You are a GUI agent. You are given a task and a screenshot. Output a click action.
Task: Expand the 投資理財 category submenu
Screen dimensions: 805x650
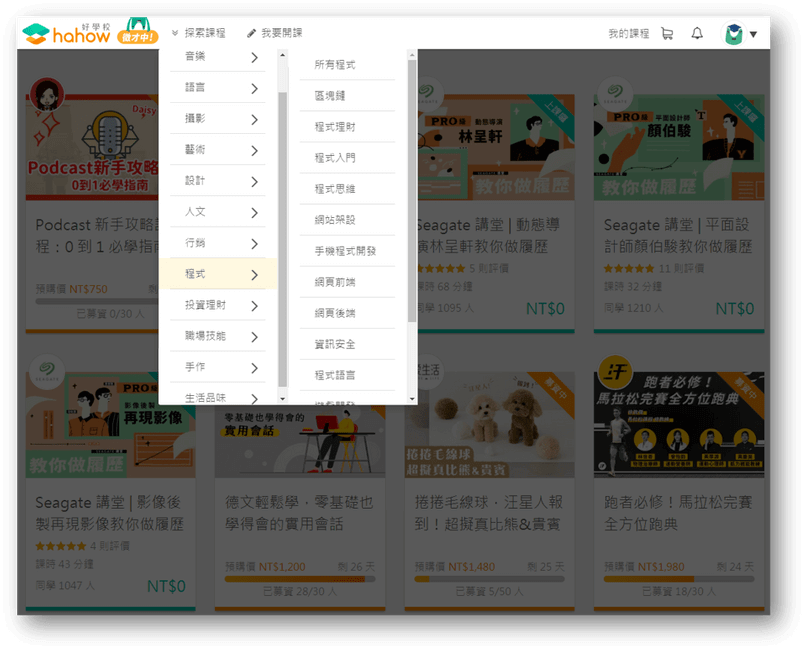(218, 304)
